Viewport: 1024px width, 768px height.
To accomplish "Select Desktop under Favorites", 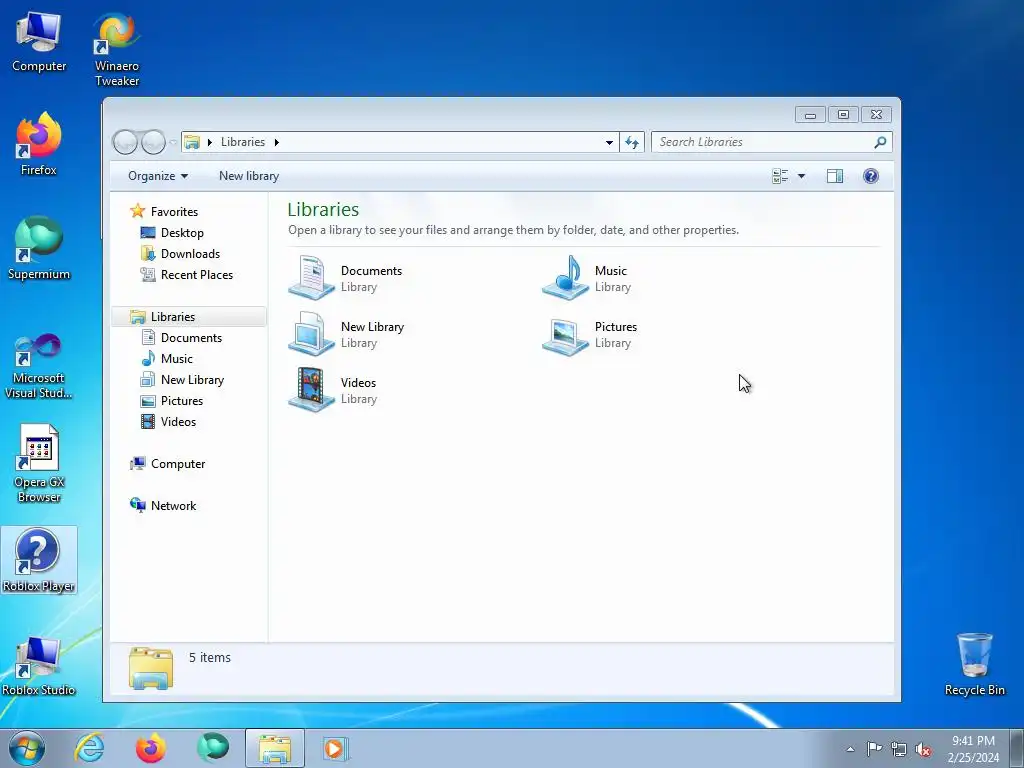I will [x=182, y=232].
